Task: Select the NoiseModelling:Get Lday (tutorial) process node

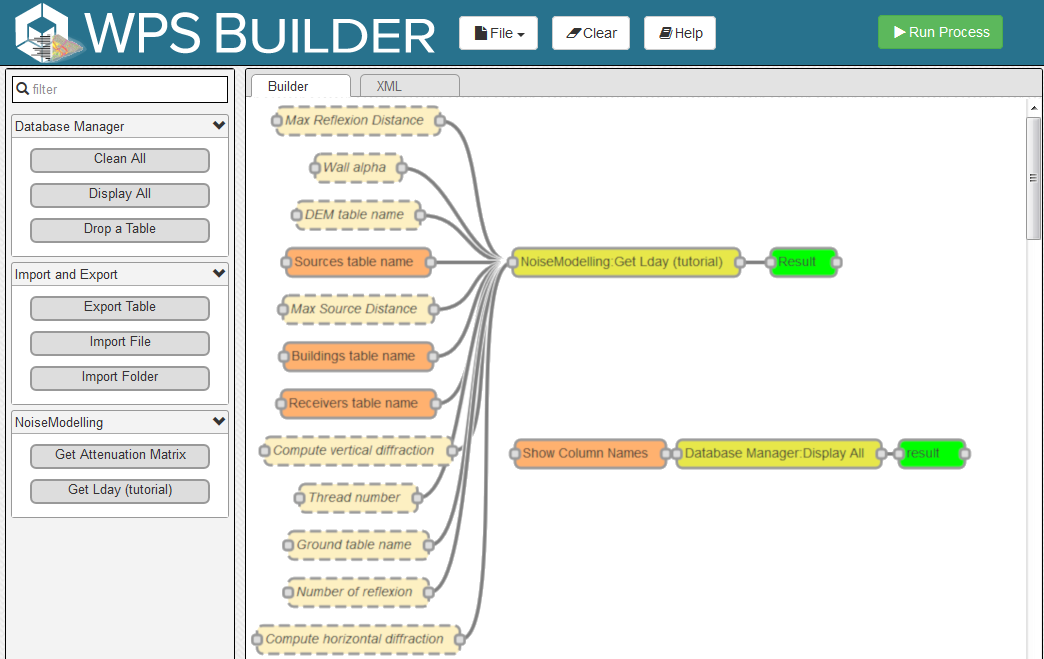Action: click(x=621, y=262)
